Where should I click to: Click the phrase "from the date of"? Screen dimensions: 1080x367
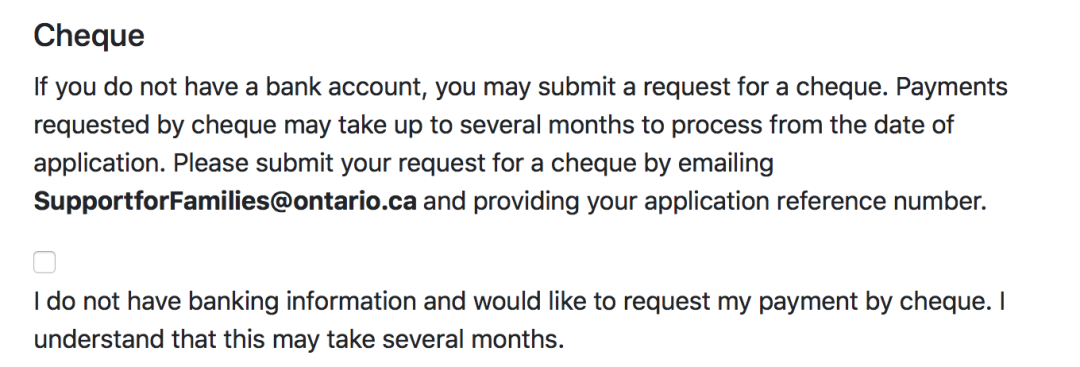[862, 125]
